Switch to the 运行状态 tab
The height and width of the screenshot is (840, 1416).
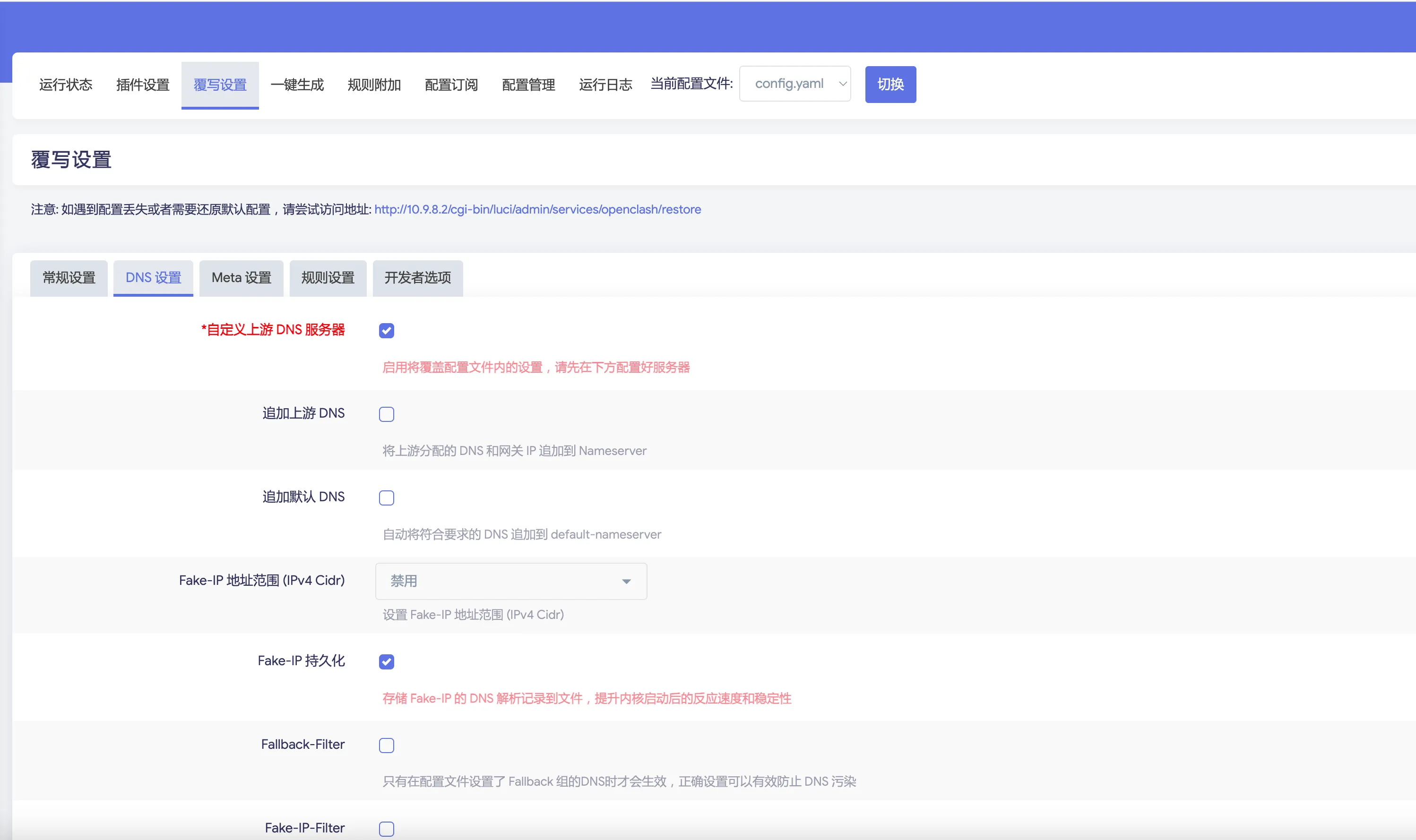pos(66,85)
